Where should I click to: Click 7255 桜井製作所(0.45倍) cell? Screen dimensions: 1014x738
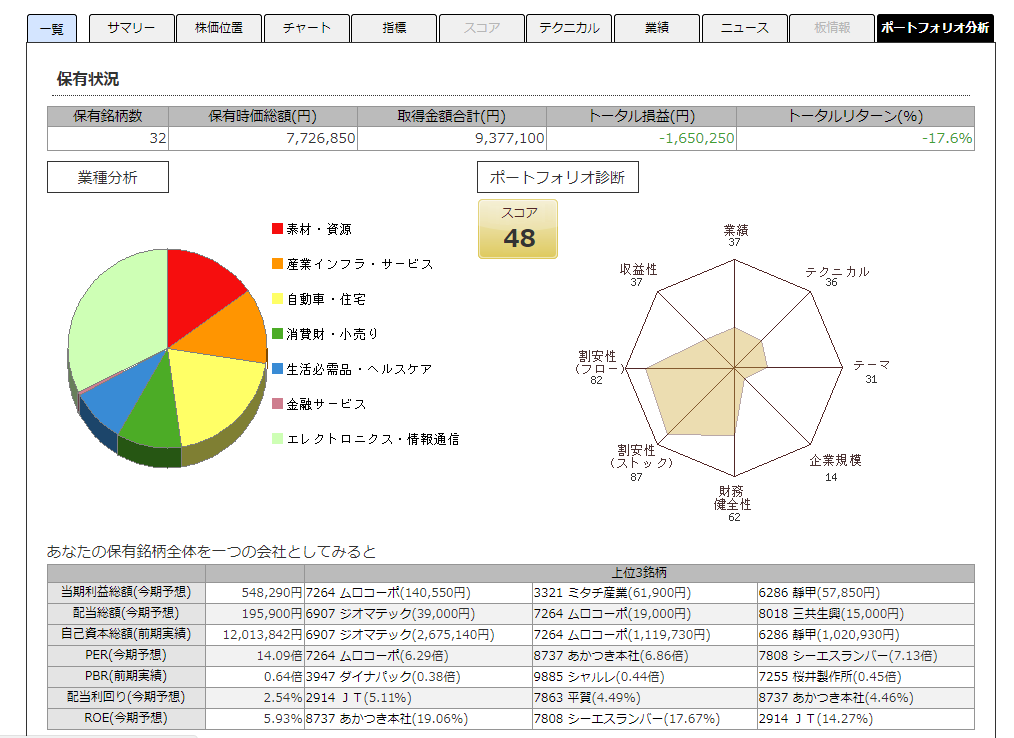coord(865,677)
